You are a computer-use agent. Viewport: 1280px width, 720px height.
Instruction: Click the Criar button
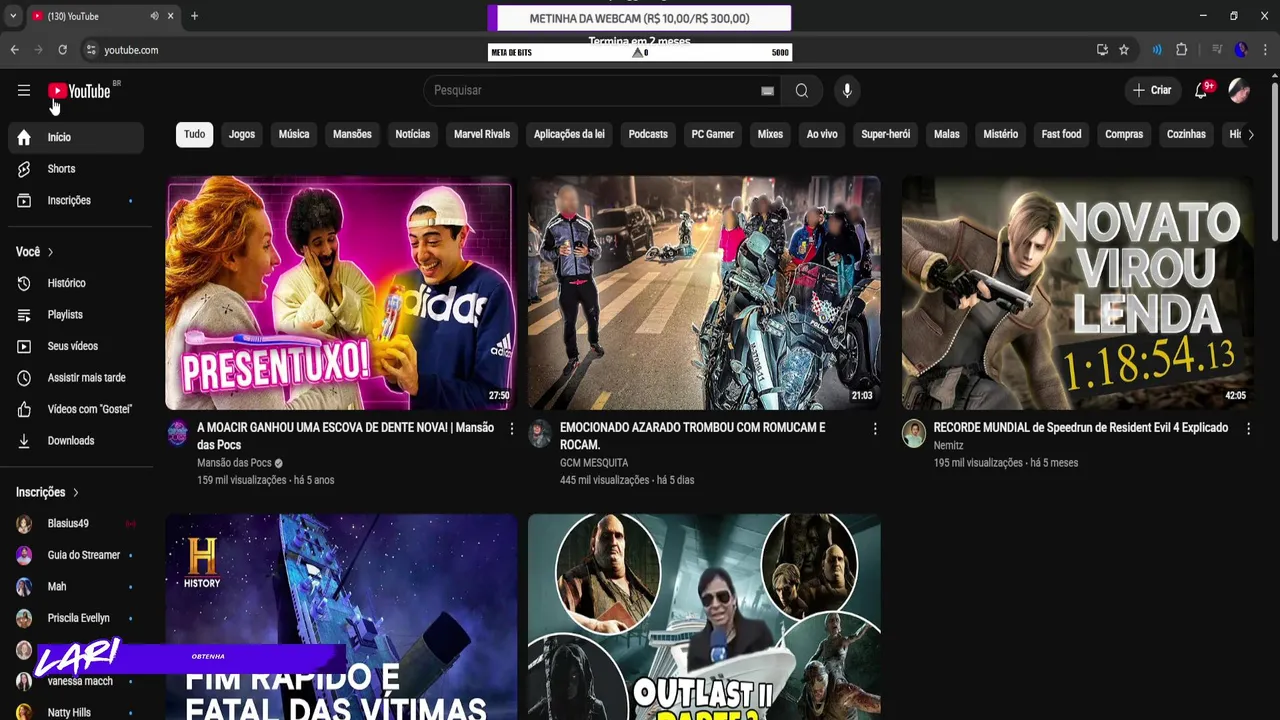tap(1152, 91)
